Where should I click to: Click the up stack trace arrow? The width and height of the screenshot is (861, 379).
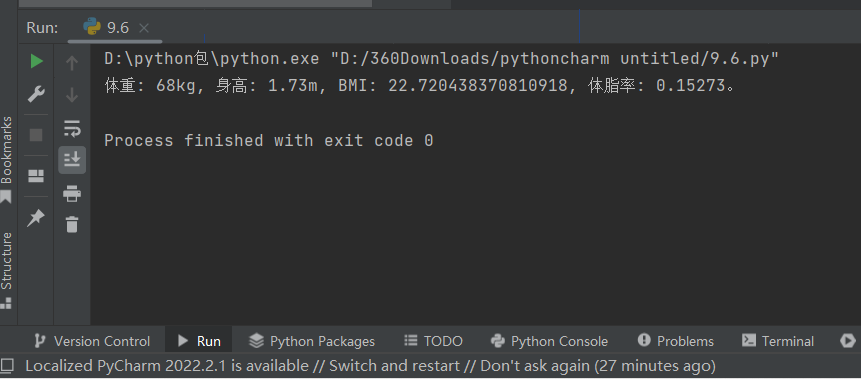(72, 63)
